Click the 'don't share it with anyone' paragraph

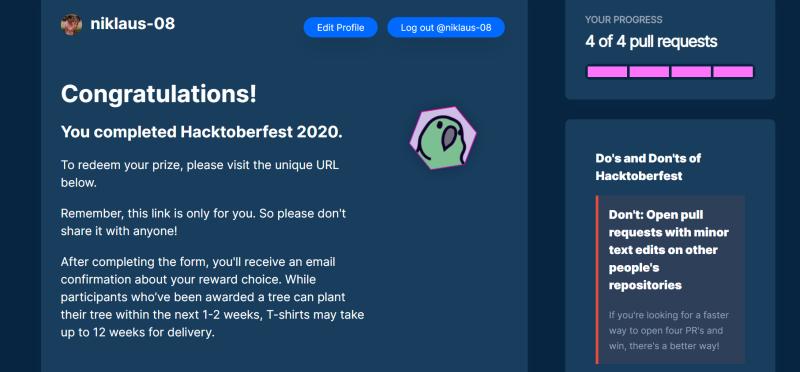point(203,222)
